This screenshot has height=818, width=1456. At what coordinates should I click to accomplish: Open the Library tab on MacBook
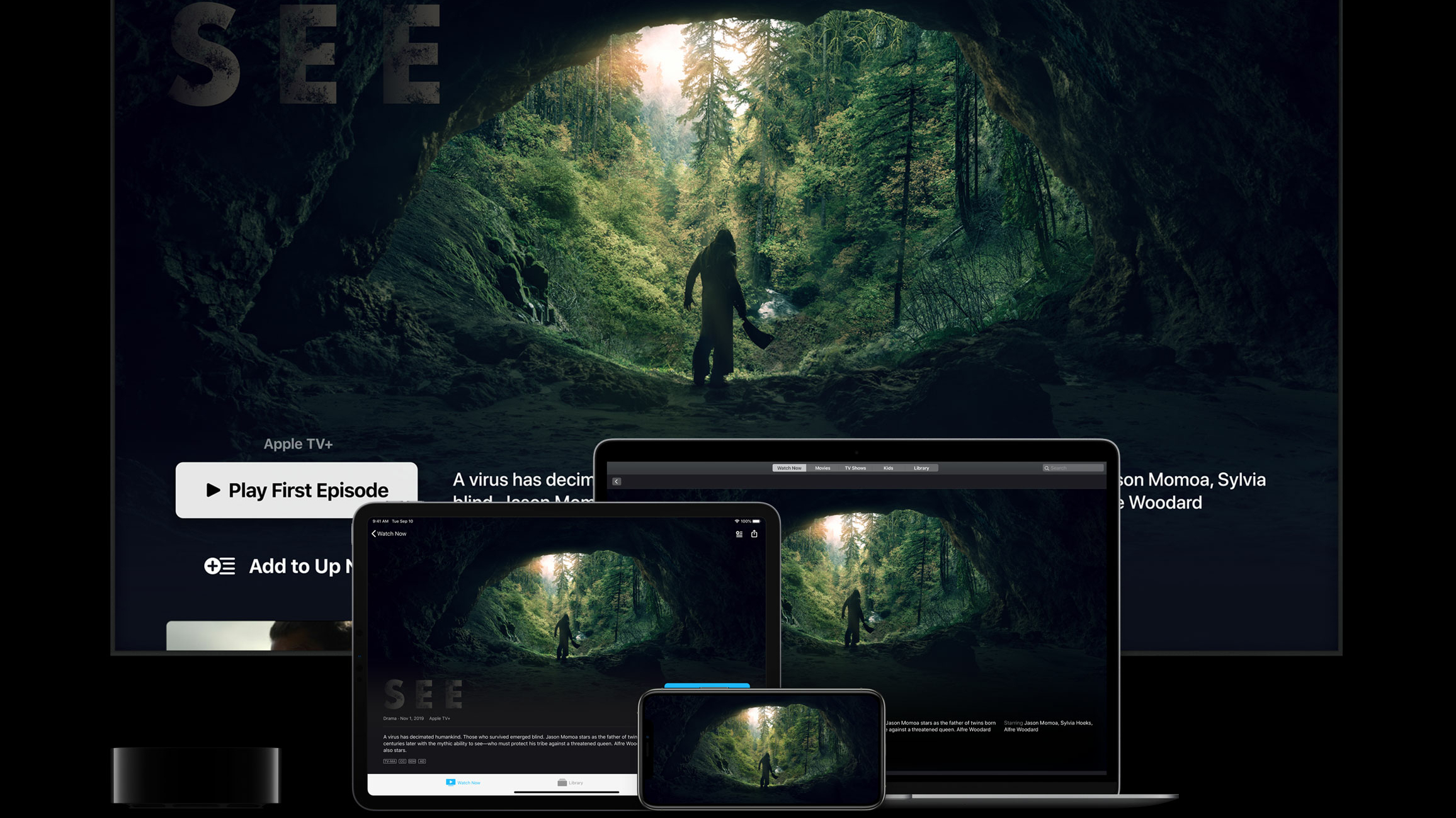click(x=921, y=468)
